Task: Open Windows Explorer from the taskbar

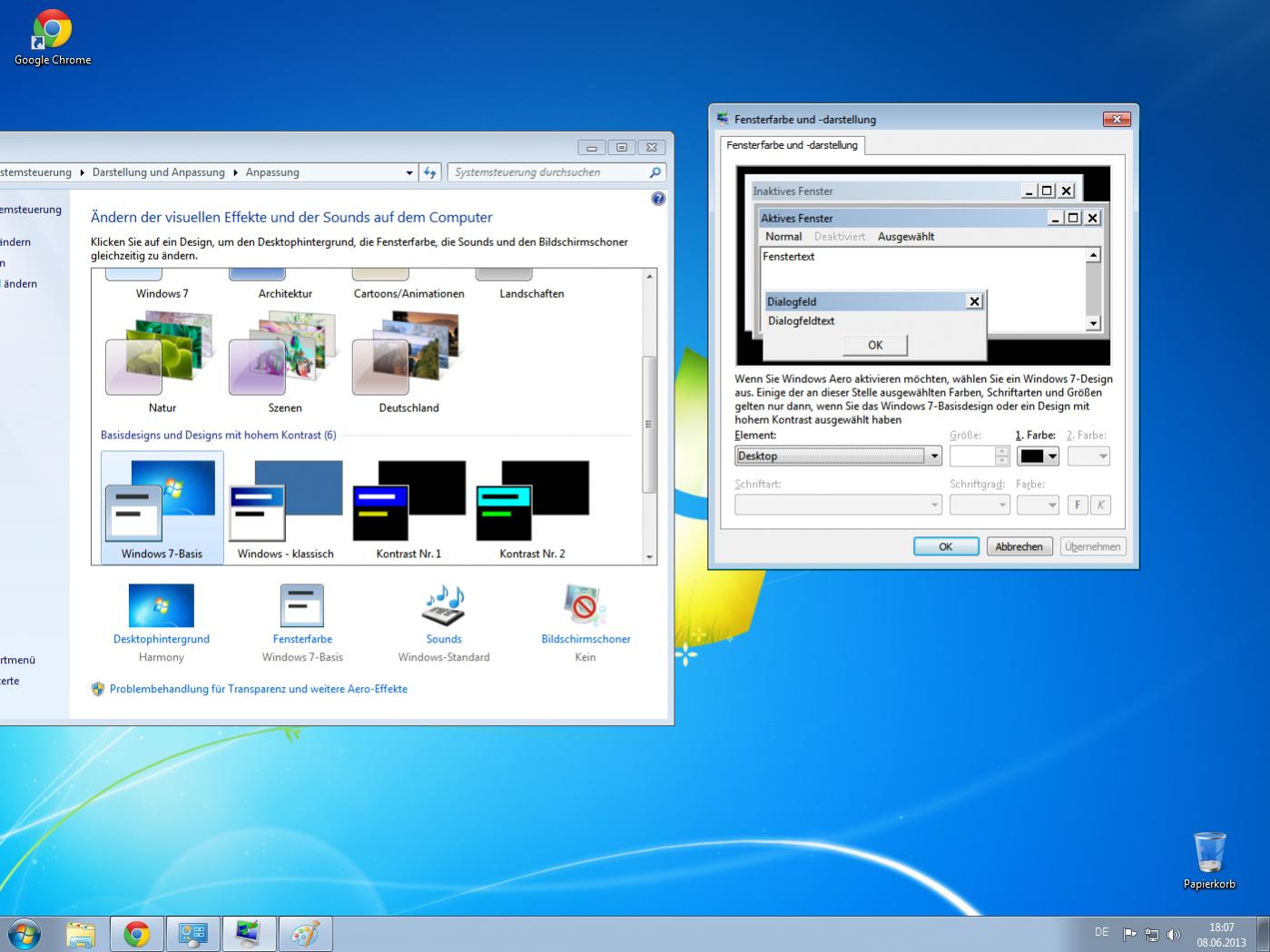Action: tap(81, 934)
